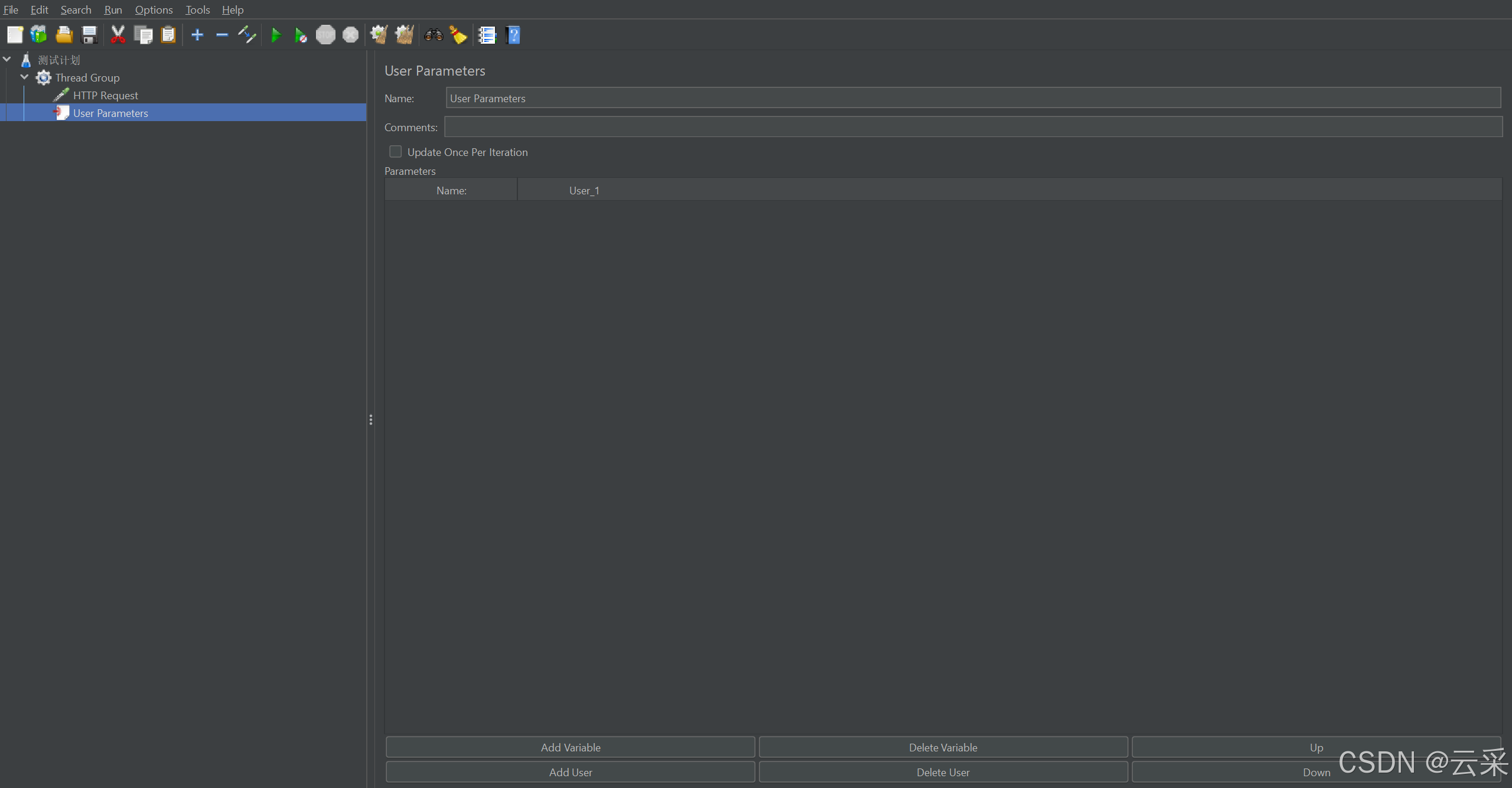Click the Reset Search brush icon
The height and width of the screenshot is (788, 1512).
pos(458,35)
